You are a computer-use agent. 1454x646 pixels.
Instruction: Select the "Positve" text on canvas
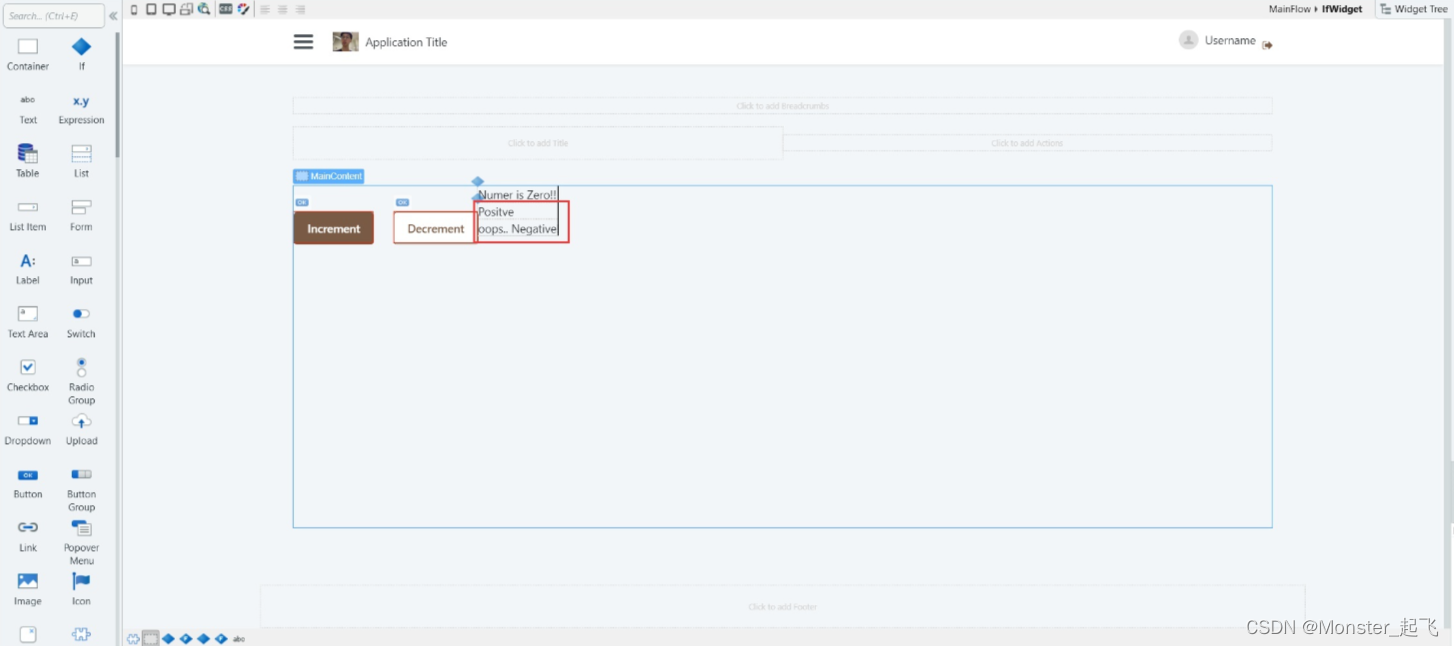[496, 212]
